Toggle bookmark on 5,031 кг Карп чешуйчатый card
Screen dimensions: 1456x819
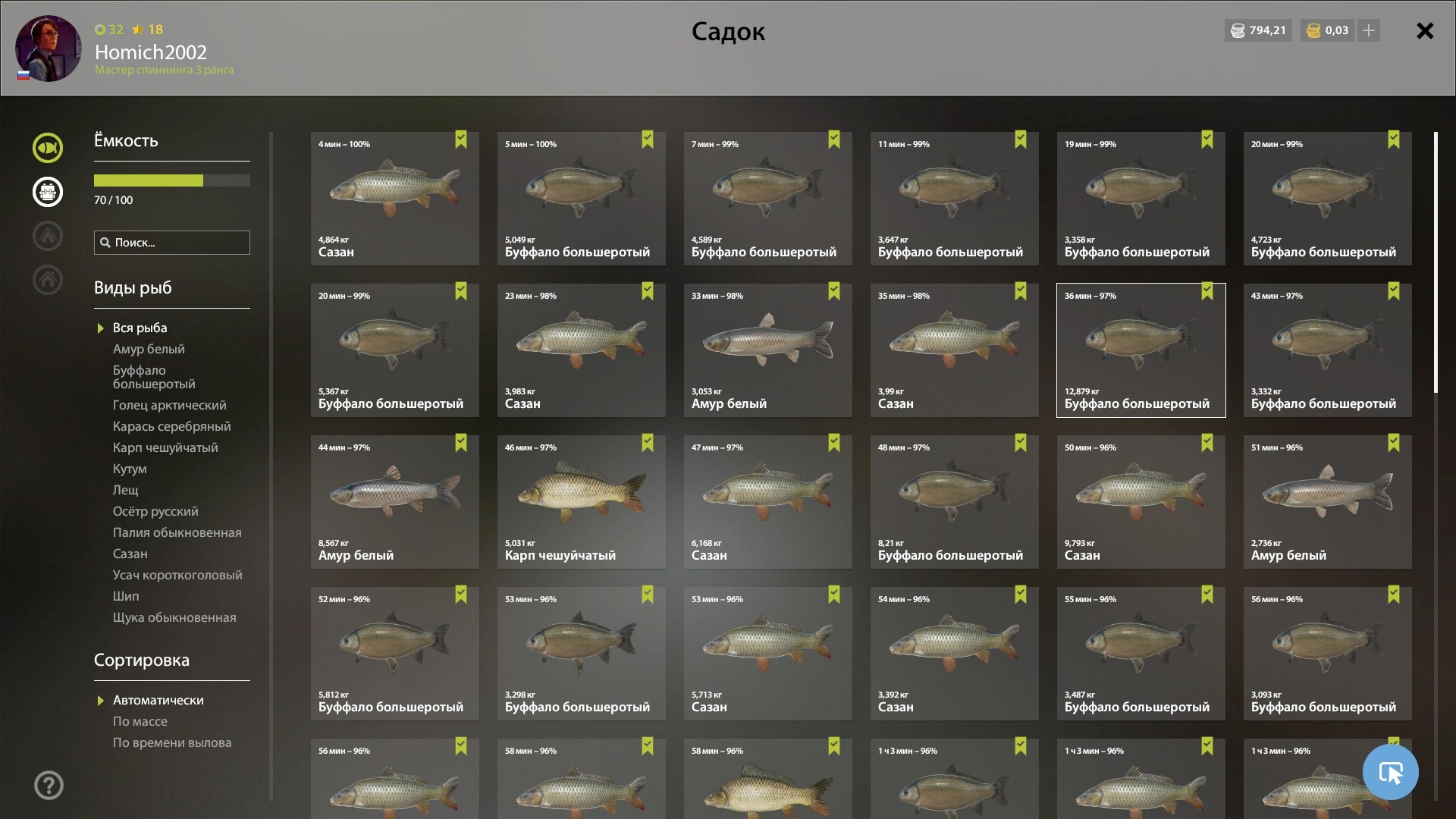click(648, 443)
